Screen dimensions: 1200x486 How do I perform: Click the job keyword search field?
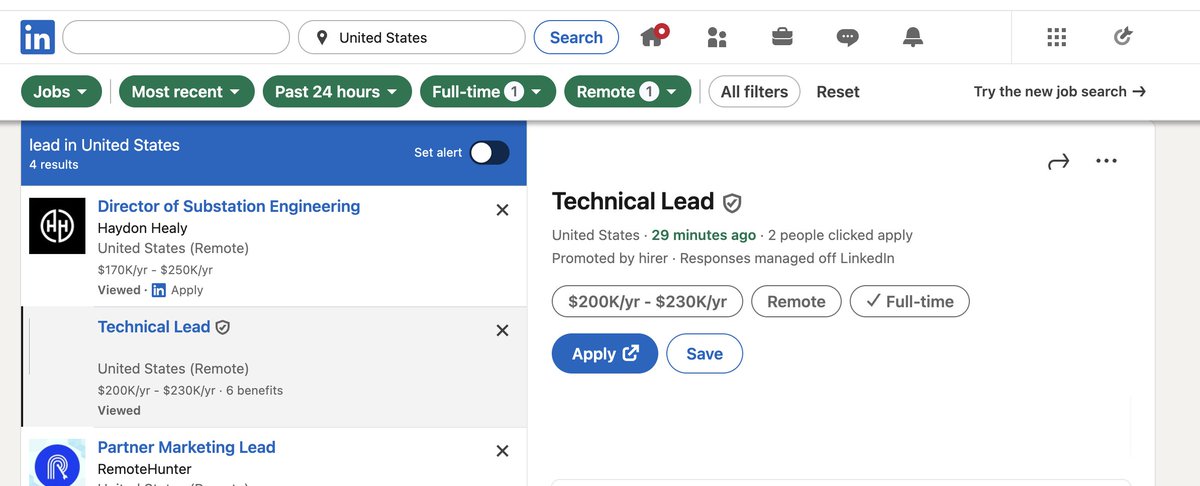pyautogui.click(x=176, y=38)
